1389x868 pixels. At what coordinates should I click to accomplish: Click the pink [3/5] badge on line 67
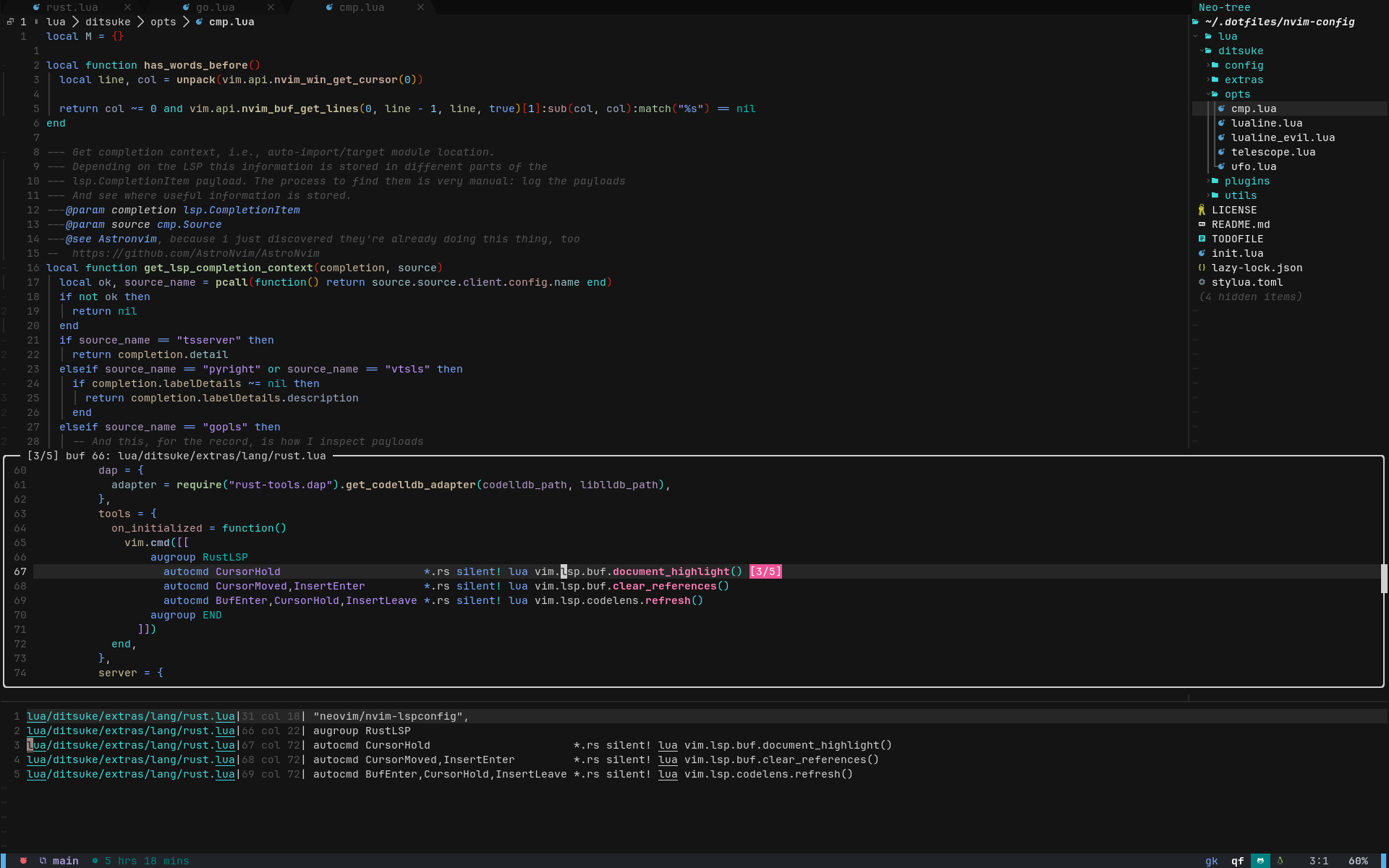765,571
